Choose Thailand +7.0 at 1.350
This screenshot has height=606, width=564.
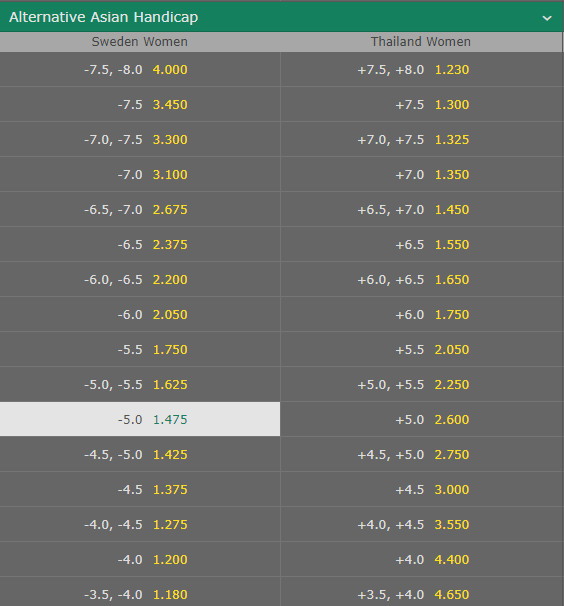click(x=421, y=174)
